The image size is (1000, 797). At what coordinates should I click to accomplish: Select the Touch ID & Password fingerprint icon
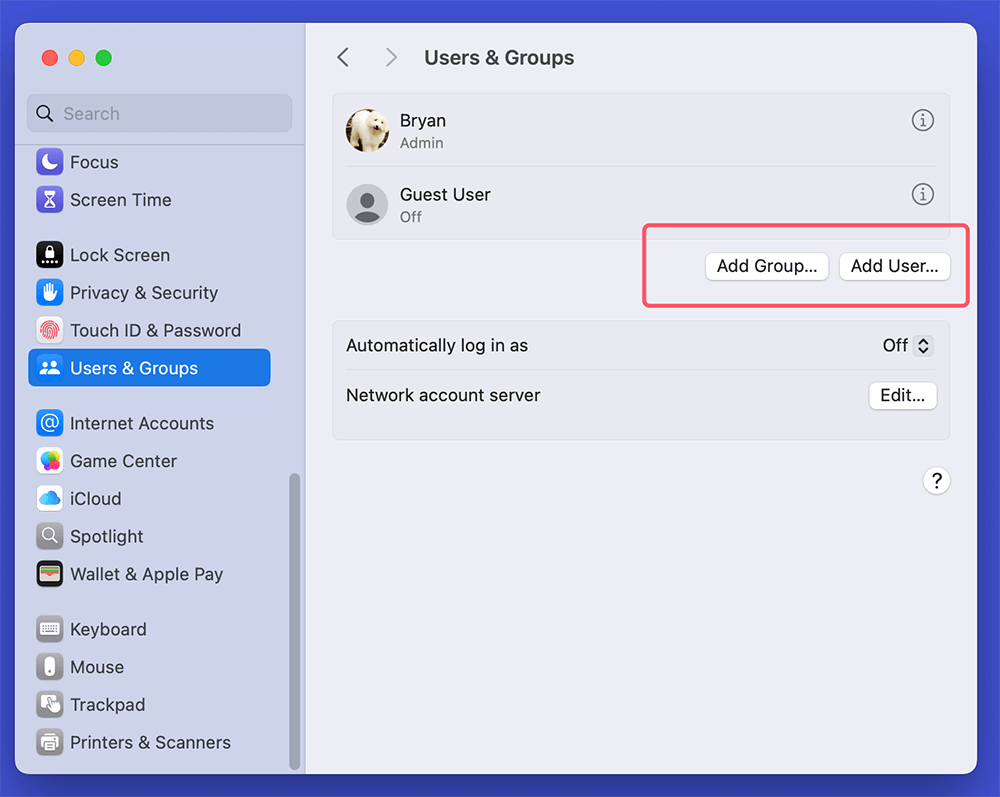tap(49, 330)
